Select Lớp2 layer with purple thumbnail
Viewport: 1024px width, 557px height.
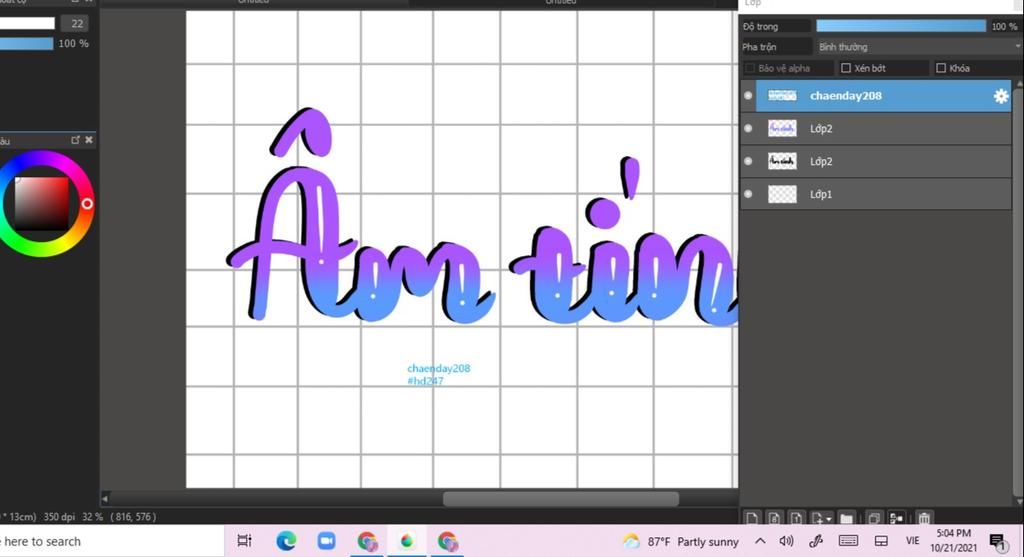click(883, 128)
